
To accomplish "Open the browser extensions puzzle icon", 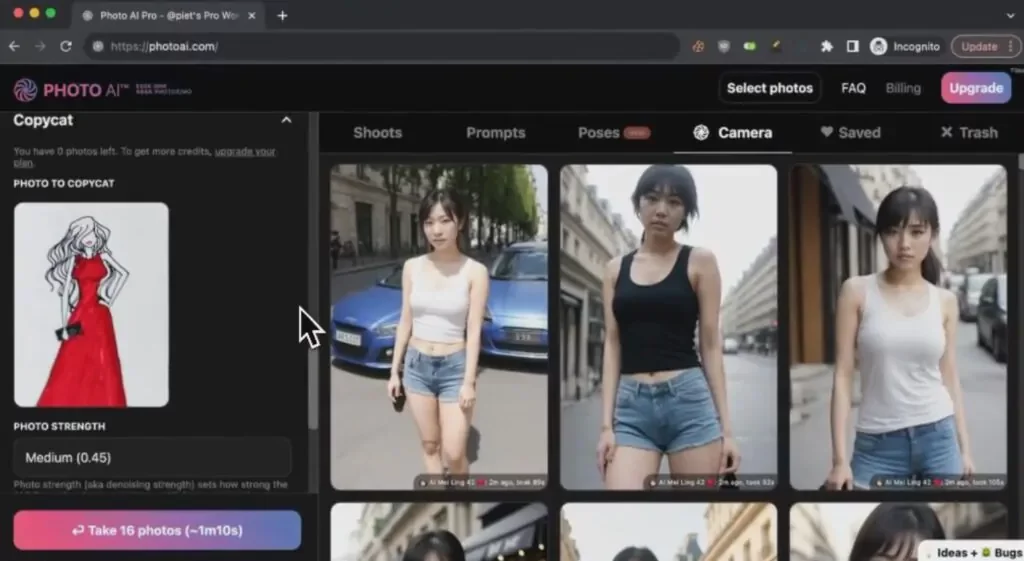I will pos(826,46).
